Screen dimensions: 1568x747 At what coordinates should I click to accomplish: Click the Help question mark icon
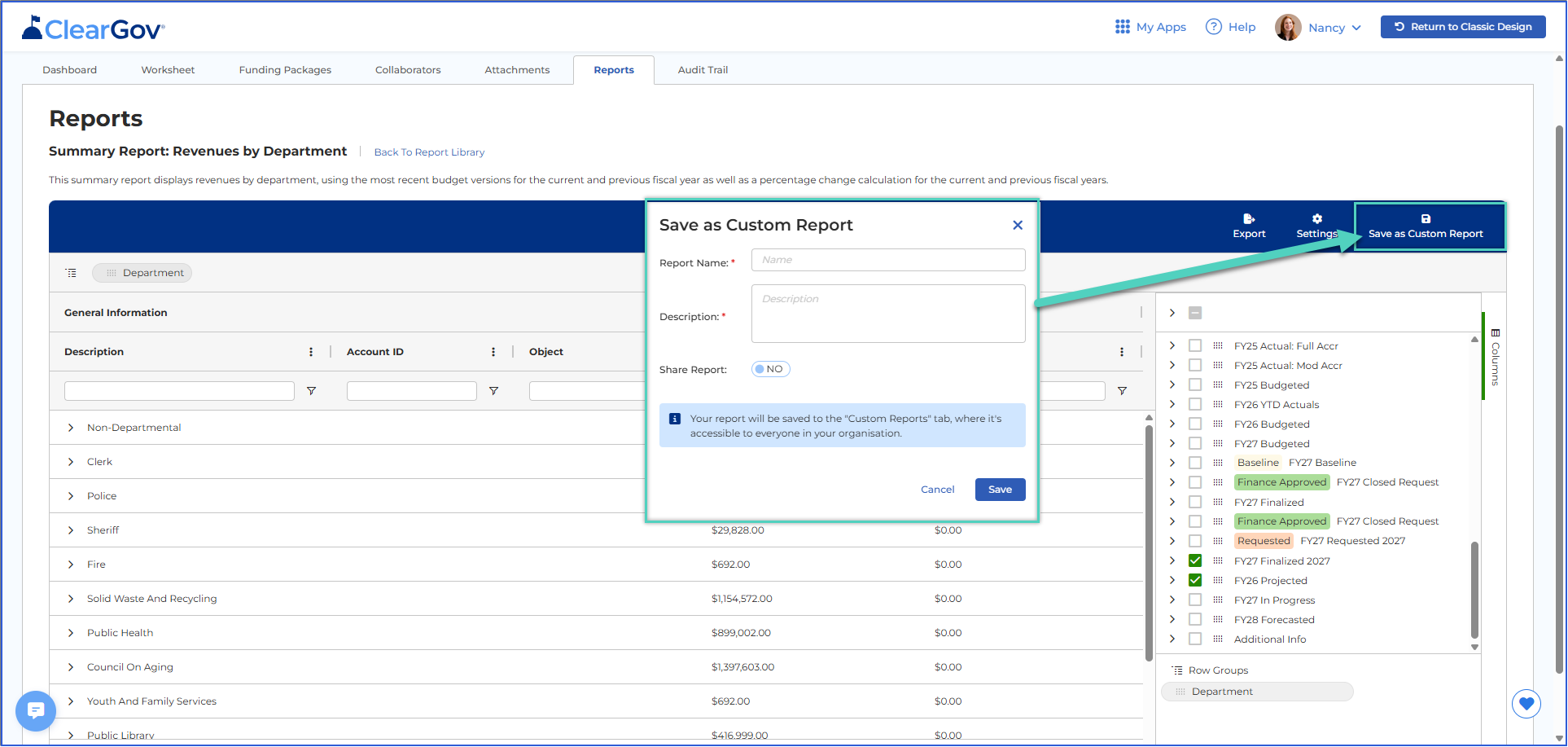(x=1214, y=27)
